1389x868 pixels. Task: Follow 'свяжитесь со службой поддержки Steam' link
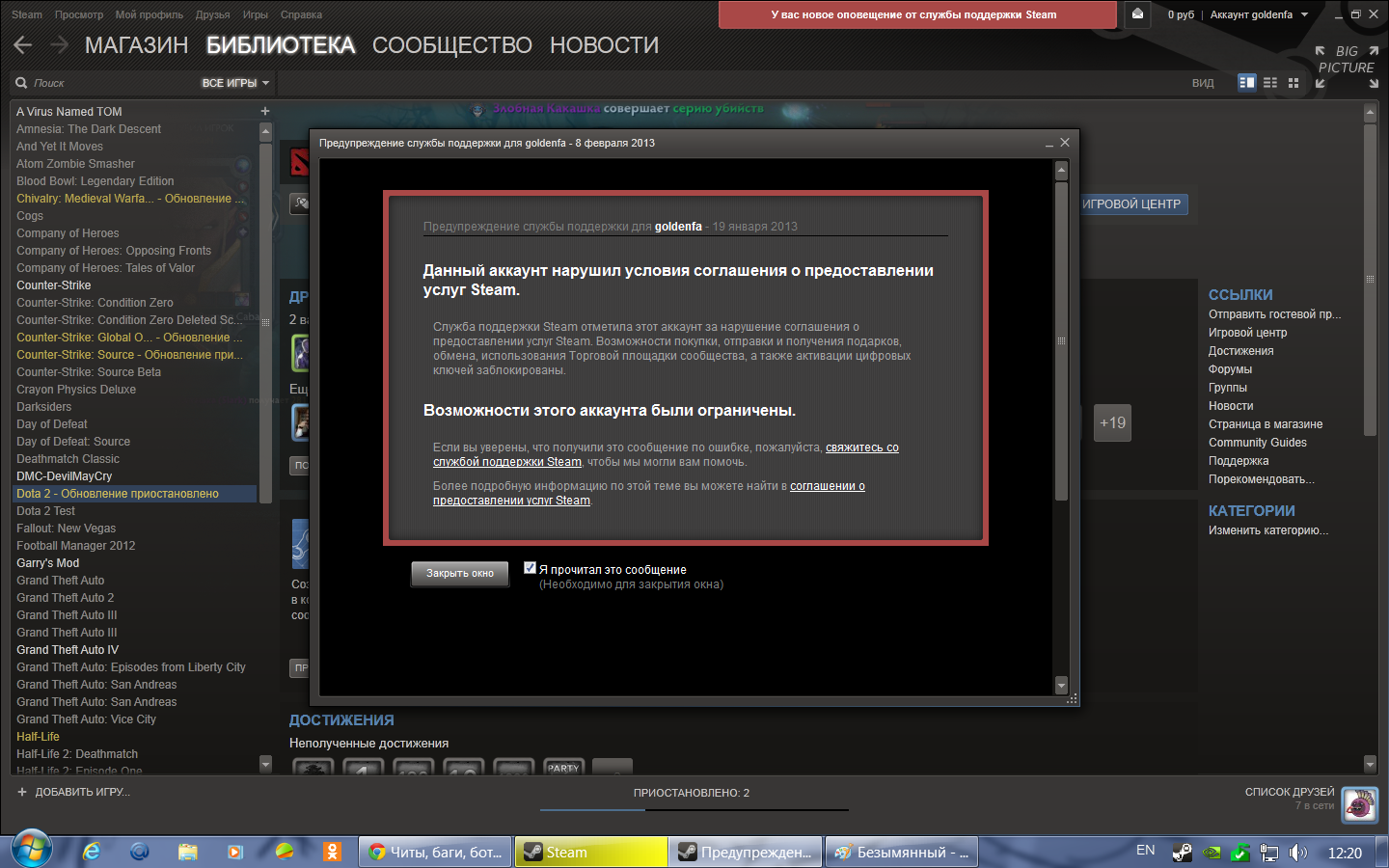(x=666, y=454)
